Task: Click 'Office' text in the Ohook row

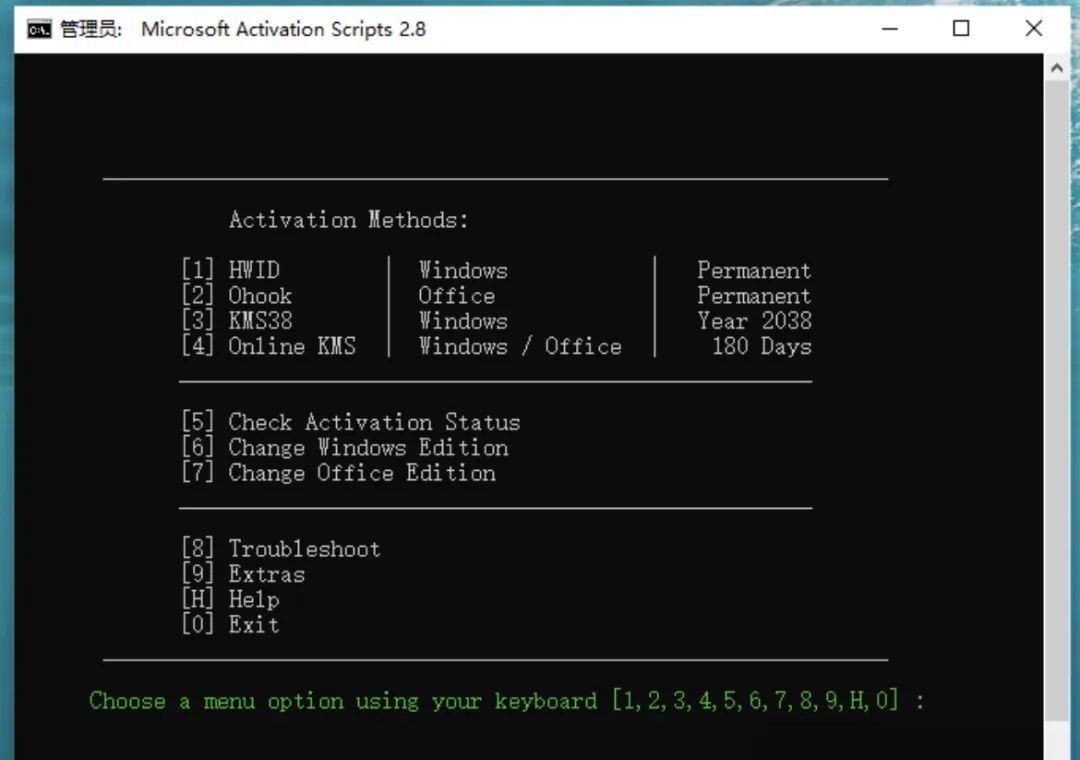Action: pos(457,296)
